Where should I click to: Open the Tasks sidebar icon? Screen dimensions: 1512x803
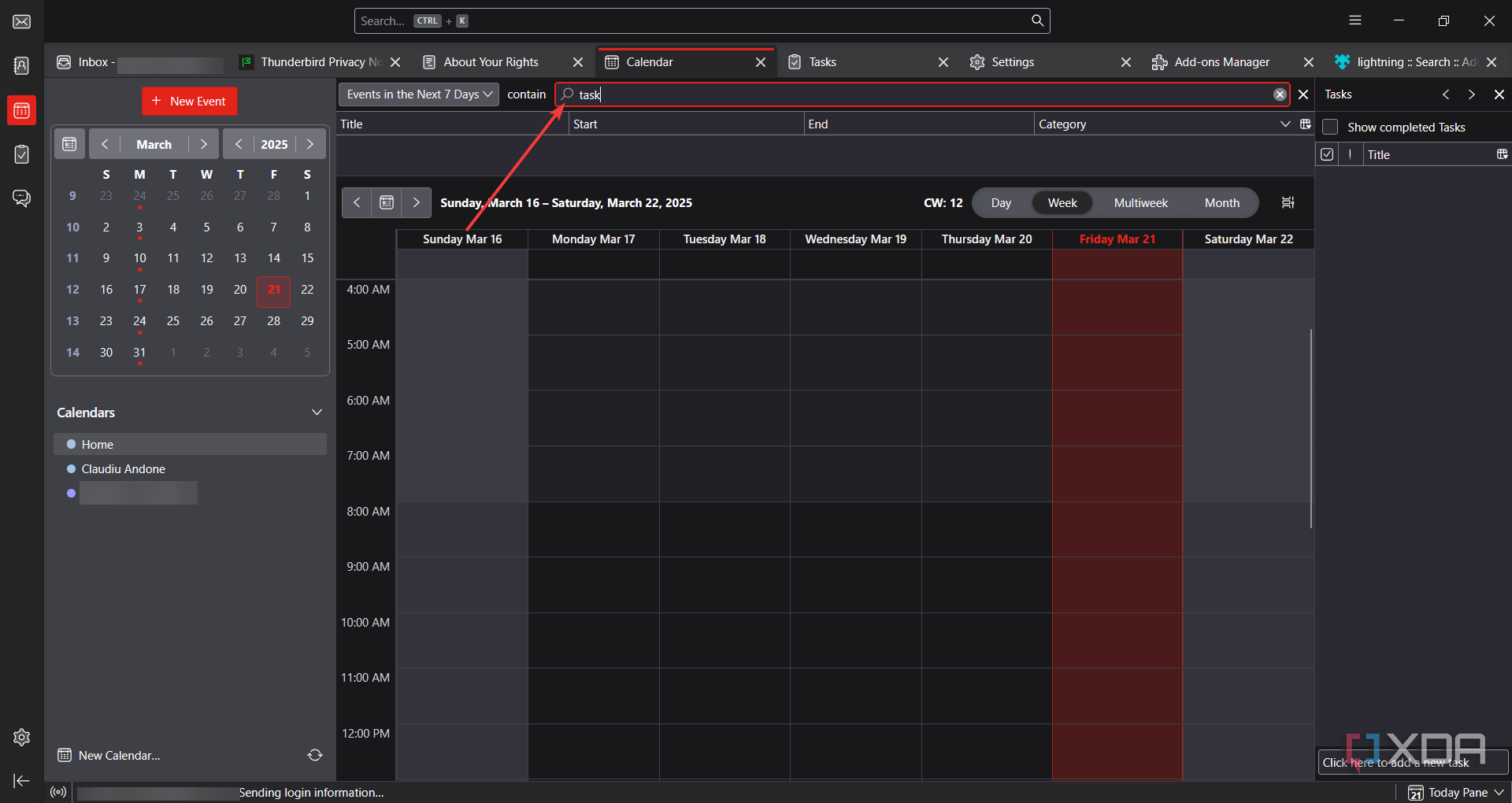pos(22,154)
